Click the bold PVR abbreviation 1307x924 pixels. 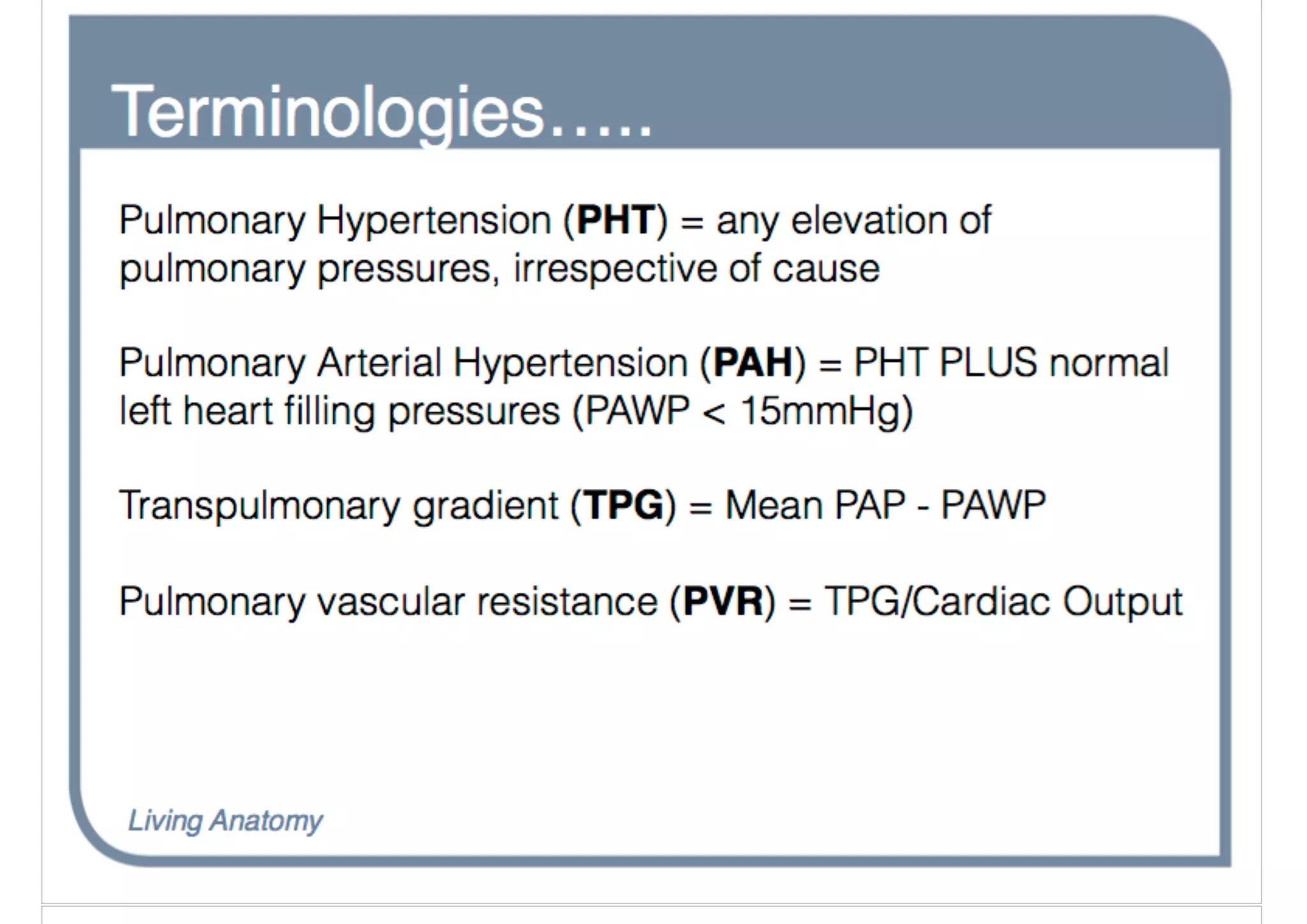[x=722, y=602]
